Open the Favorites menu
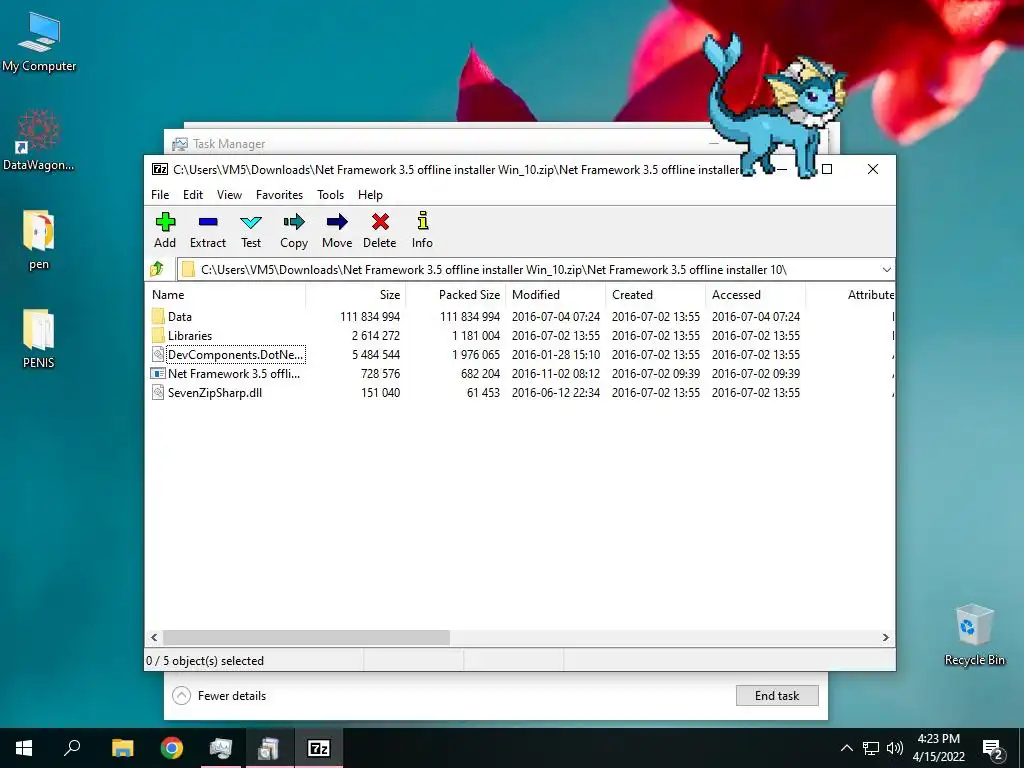The width and height of the screenshot is (1024, 768). [x=280, y=195]
